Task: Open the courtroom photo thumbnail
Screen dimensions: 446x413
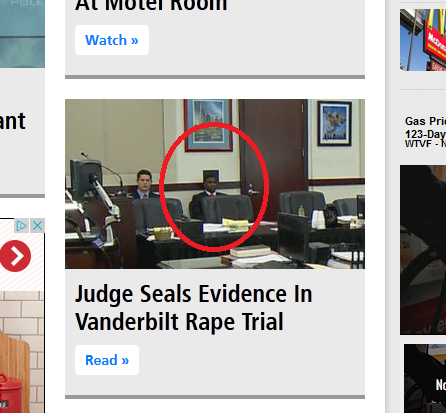Action: [215, 184]
